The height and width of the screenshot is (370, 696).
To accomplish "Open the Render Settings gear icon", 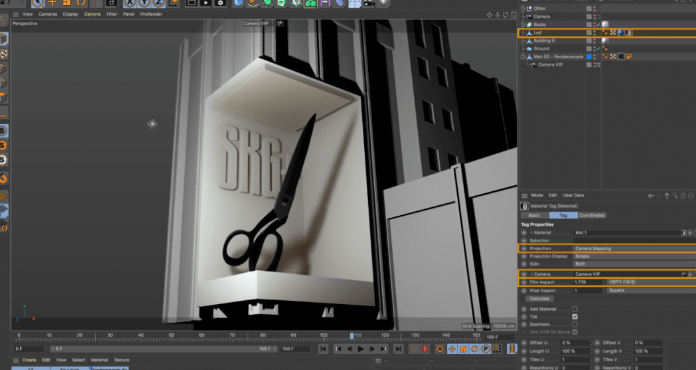I will pyautogui.click(x=220, y=3).
